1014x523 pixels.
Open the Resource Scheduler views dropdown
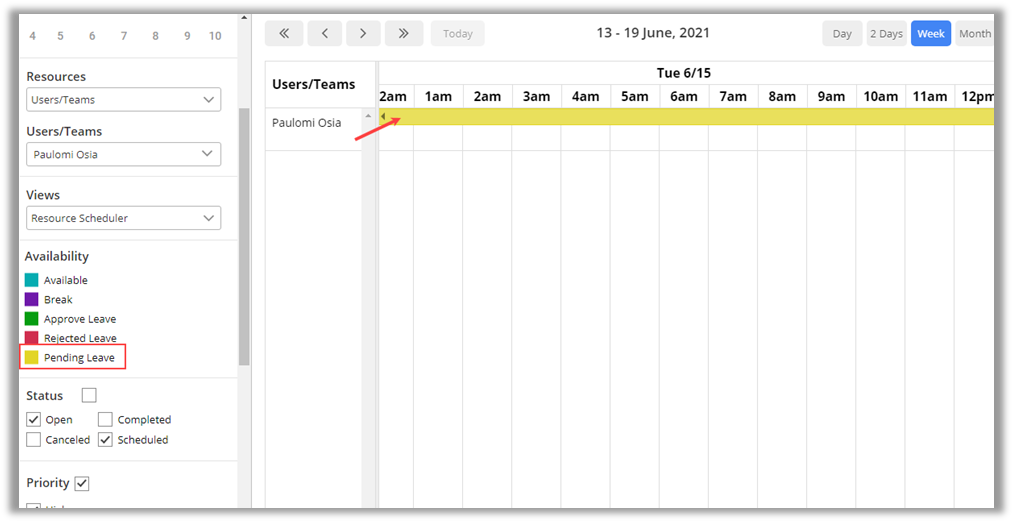[123, 218]
